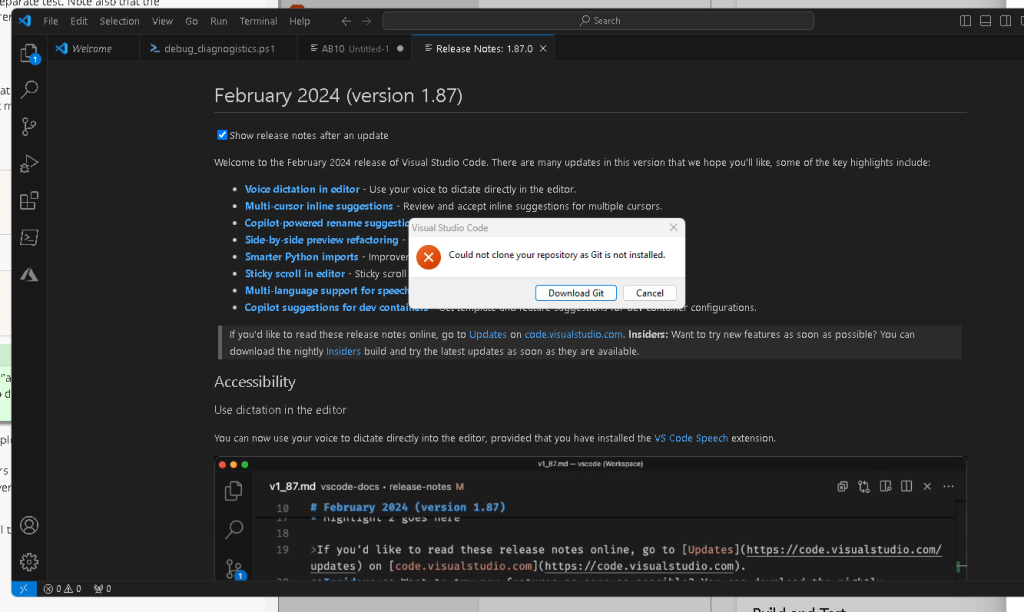
Task: Click explorer icon inside embedded release notes image
Action: (x=234, y=491)
